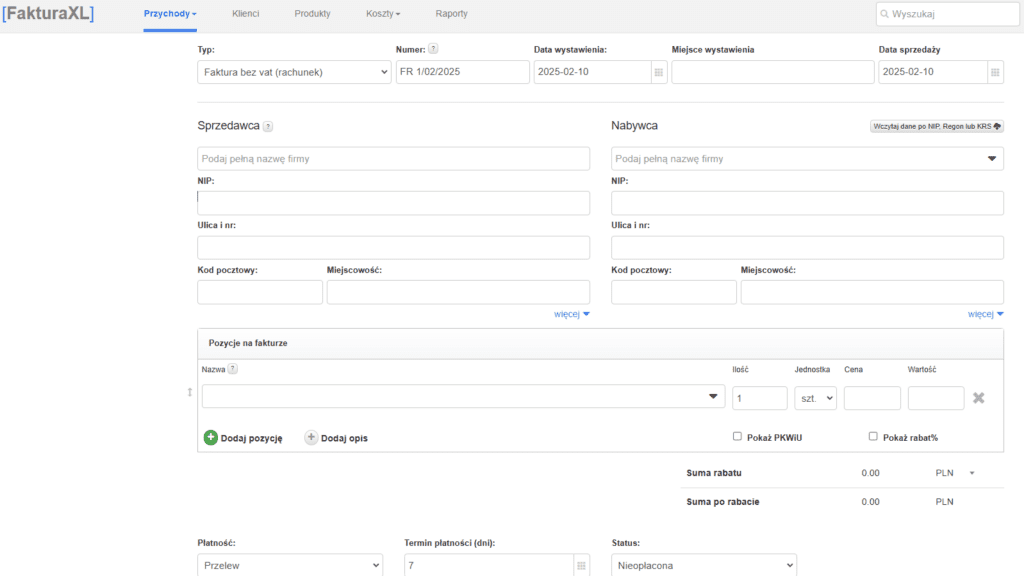The height and width of the screenshot is (576, 1024).
Task: Toggle Pokaż rabat% checkbox
Action: [873, 437]
